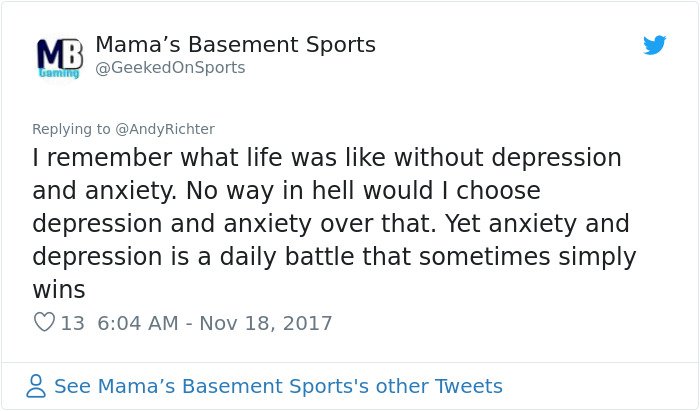Open the MB Gaming profile avatar
This screenshot has width=700, height=411.
tap(59, 58)
